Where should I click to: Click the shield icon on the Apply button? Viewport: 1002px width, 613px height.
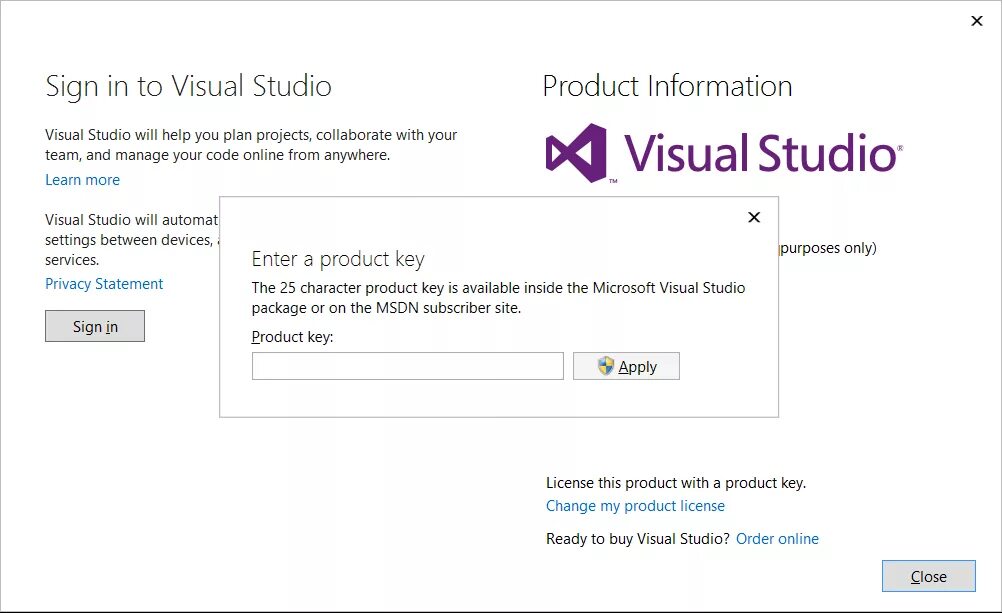[606, 366]
